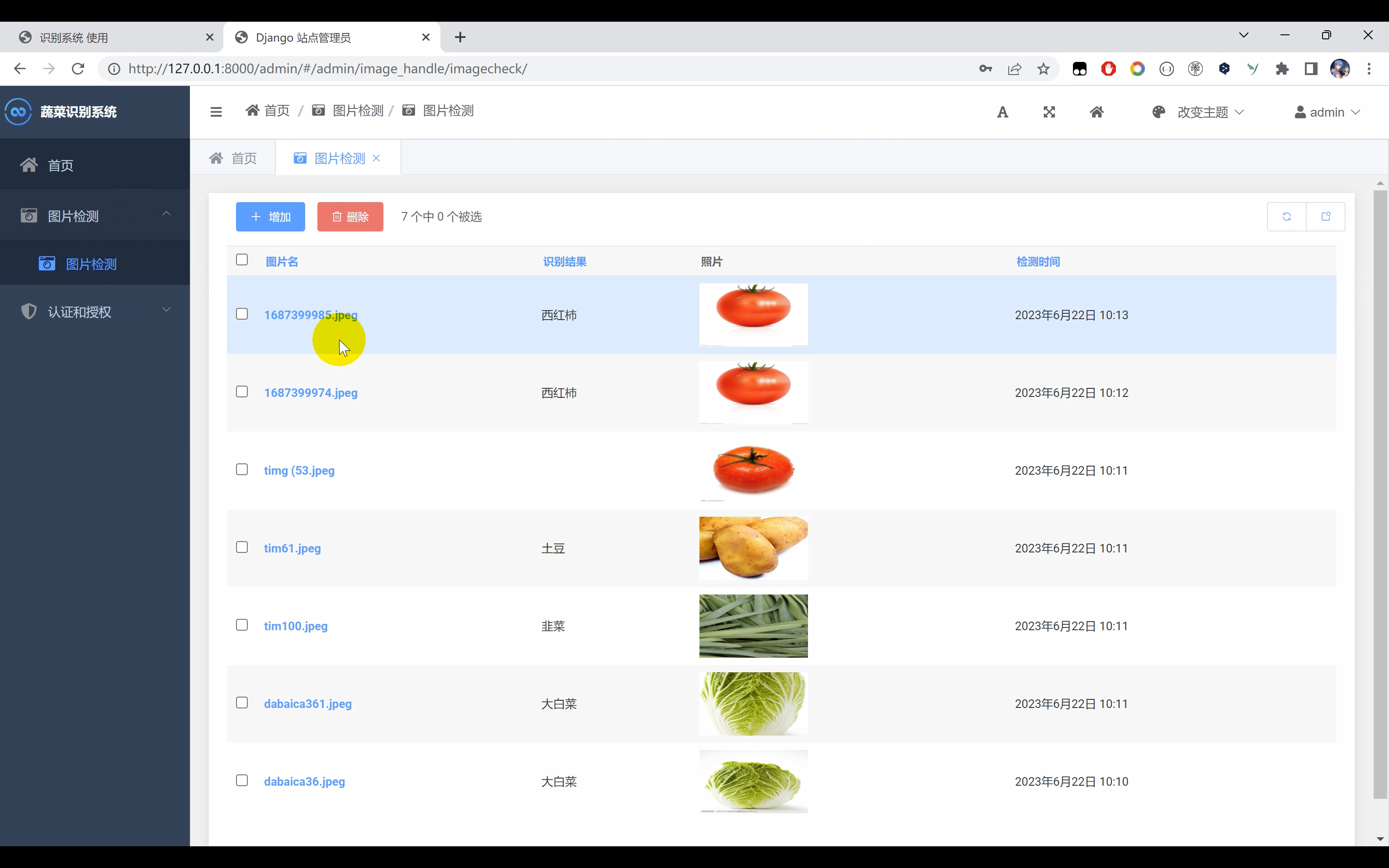This screenshot has height=868, width=1389.
Task: Select the checkbox next to dabaica36.jpeg
Action: pyautogui.click(x=241, y=779)
